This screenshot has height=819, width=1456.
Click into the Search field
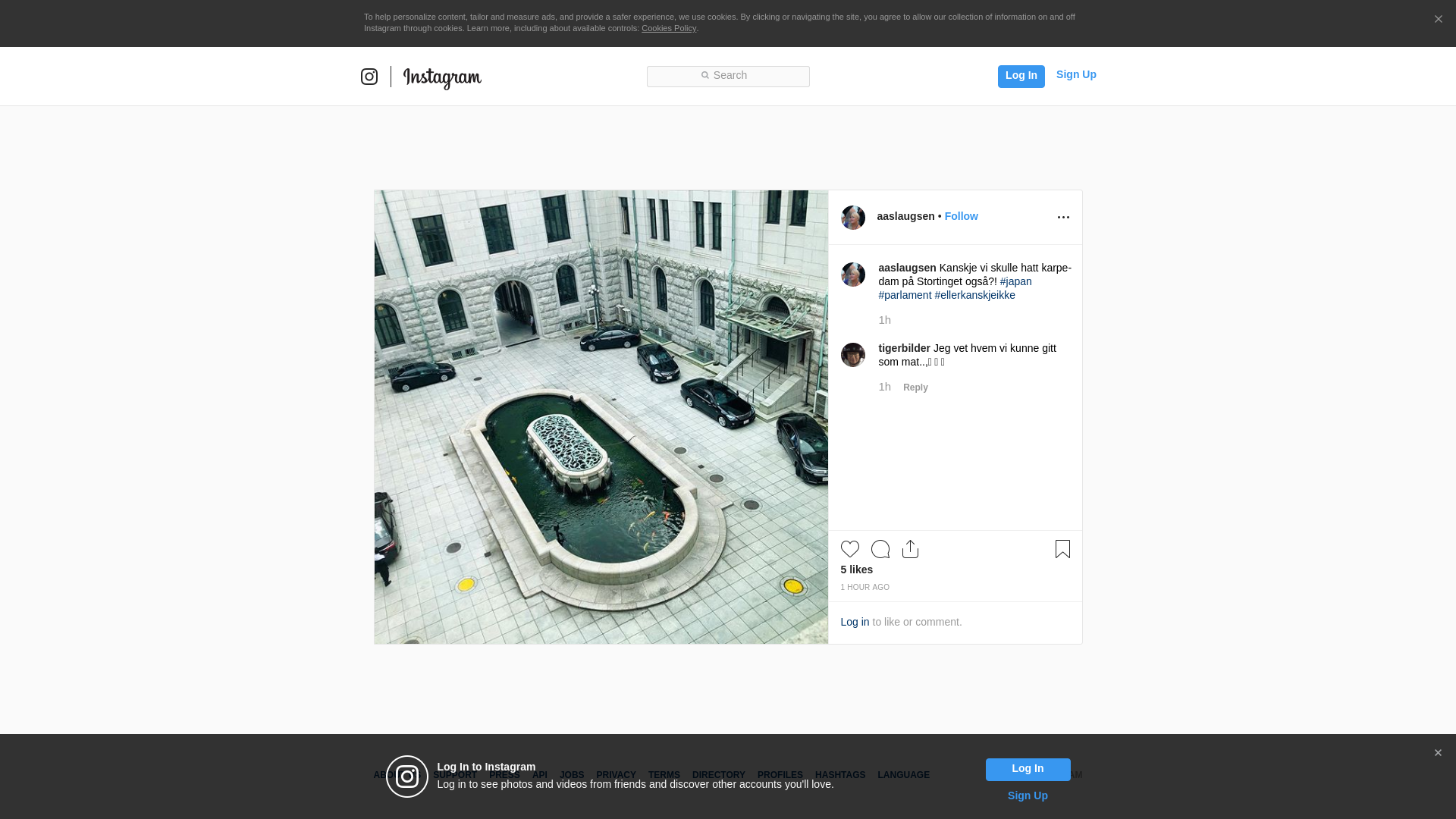[728, 76]
